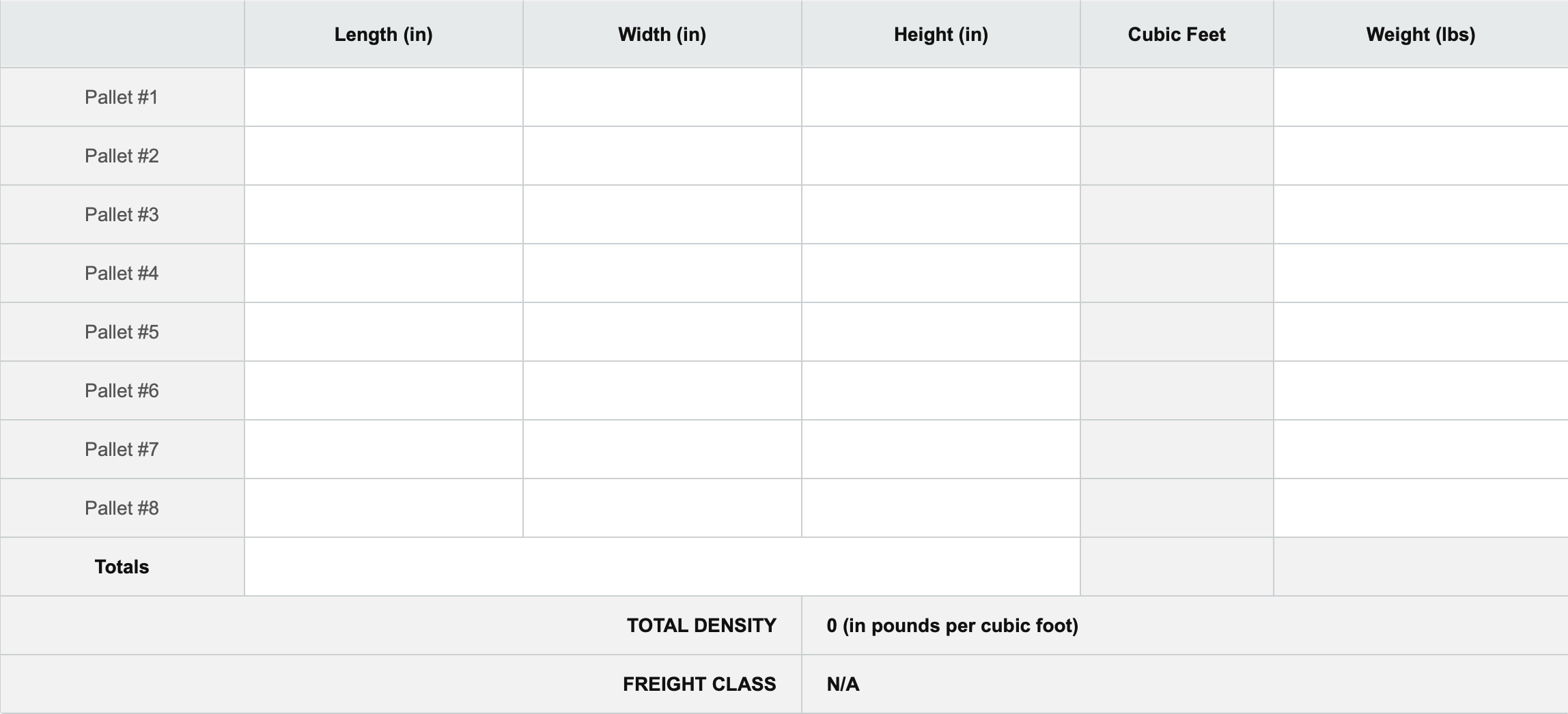Select the Pallet #5 Height input
This screenshot has height=714, width=1568.
pos(940,332)
